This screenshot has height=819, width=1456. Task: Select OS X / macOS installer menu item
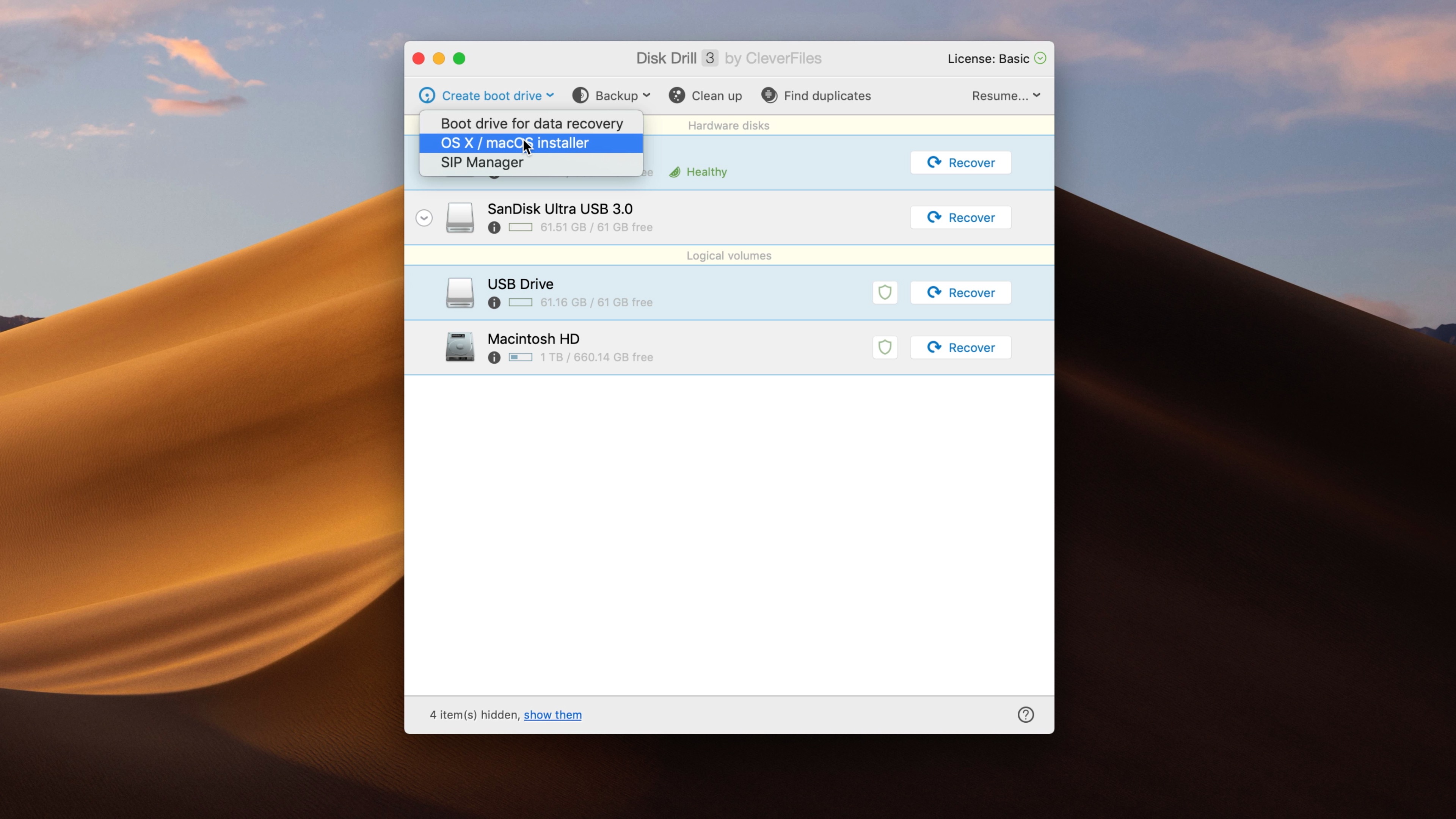[x=515, y=143]
